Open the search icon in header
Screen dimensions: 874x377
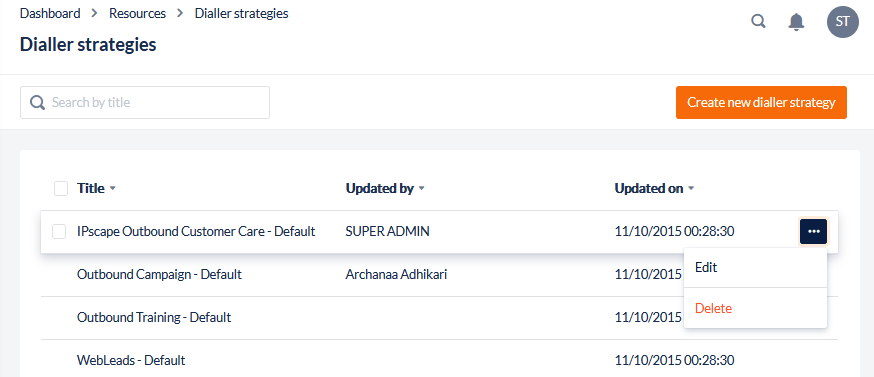point(758,22)
